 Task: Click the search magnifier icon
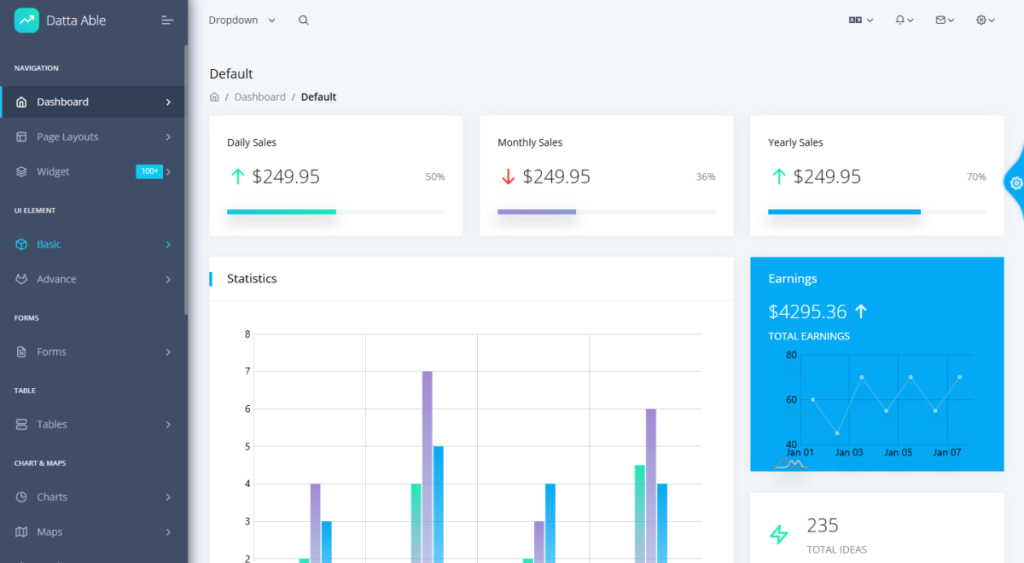(303, 20)
